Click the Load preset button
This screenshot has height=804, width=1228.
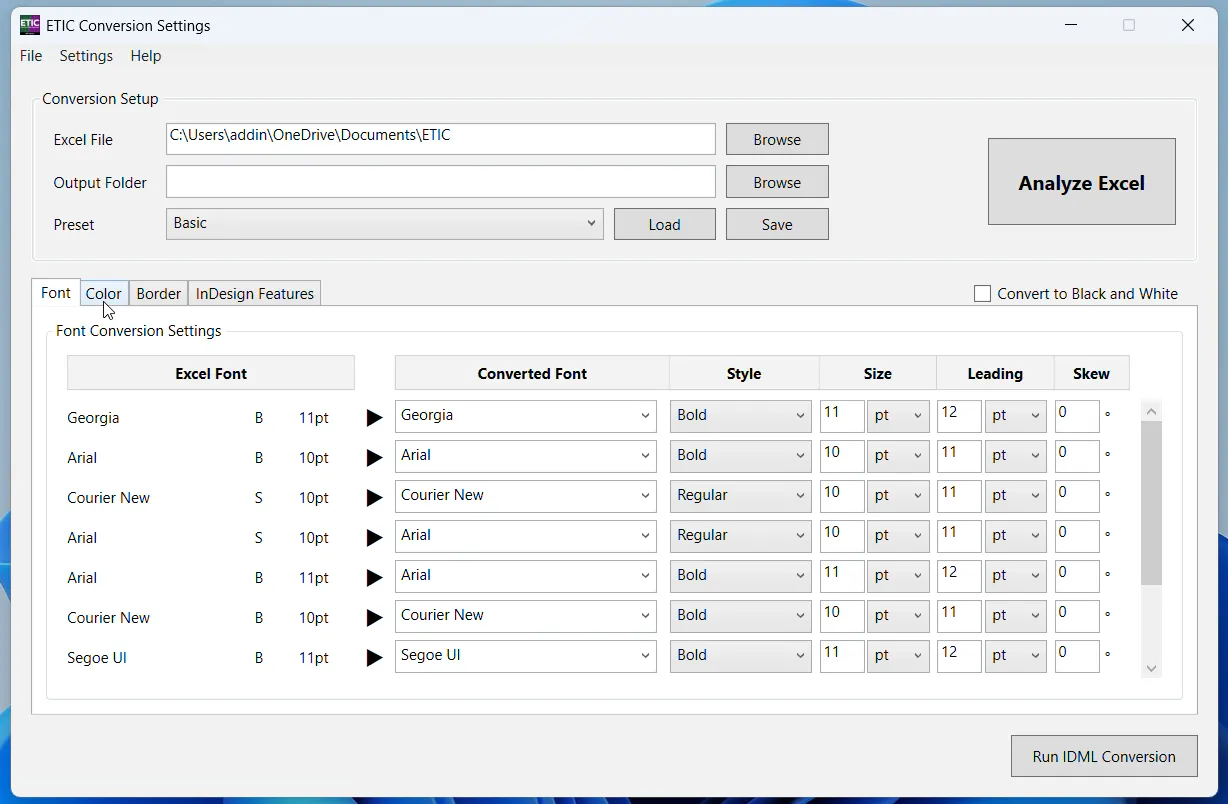point(665,224)
